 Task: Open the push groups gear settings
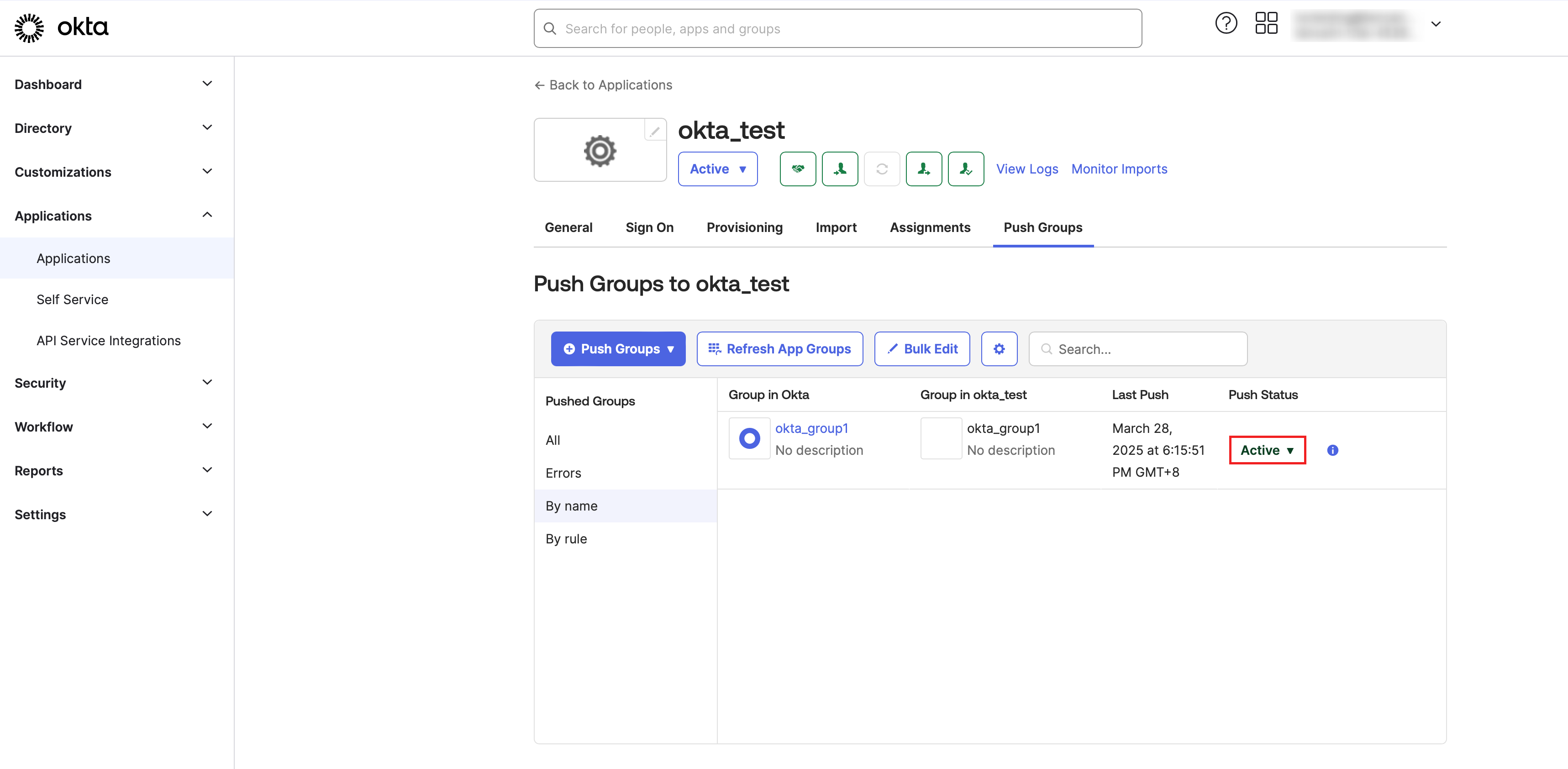click(999, 349)
